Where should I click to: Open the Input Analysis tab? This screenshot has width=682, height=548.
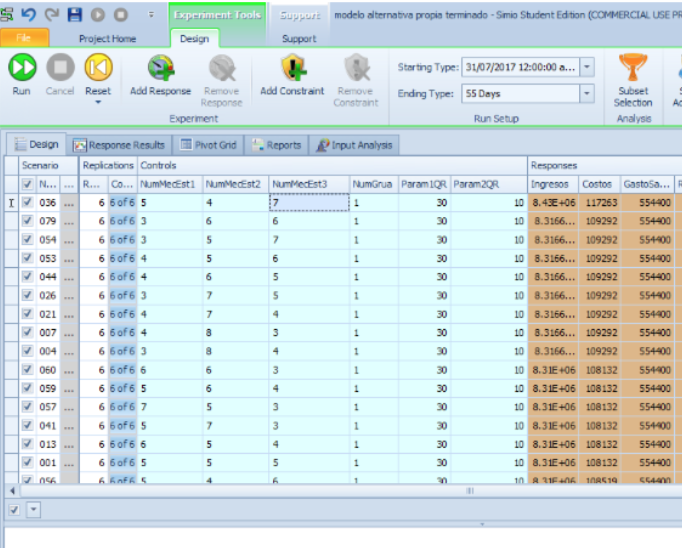354,145
